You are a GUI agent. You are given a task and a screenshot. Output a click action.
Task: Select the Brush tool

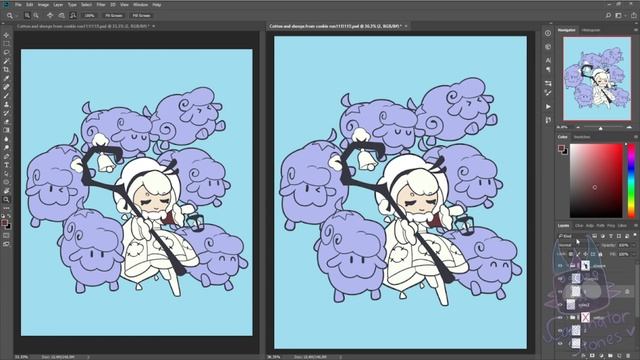pos(6,96)
